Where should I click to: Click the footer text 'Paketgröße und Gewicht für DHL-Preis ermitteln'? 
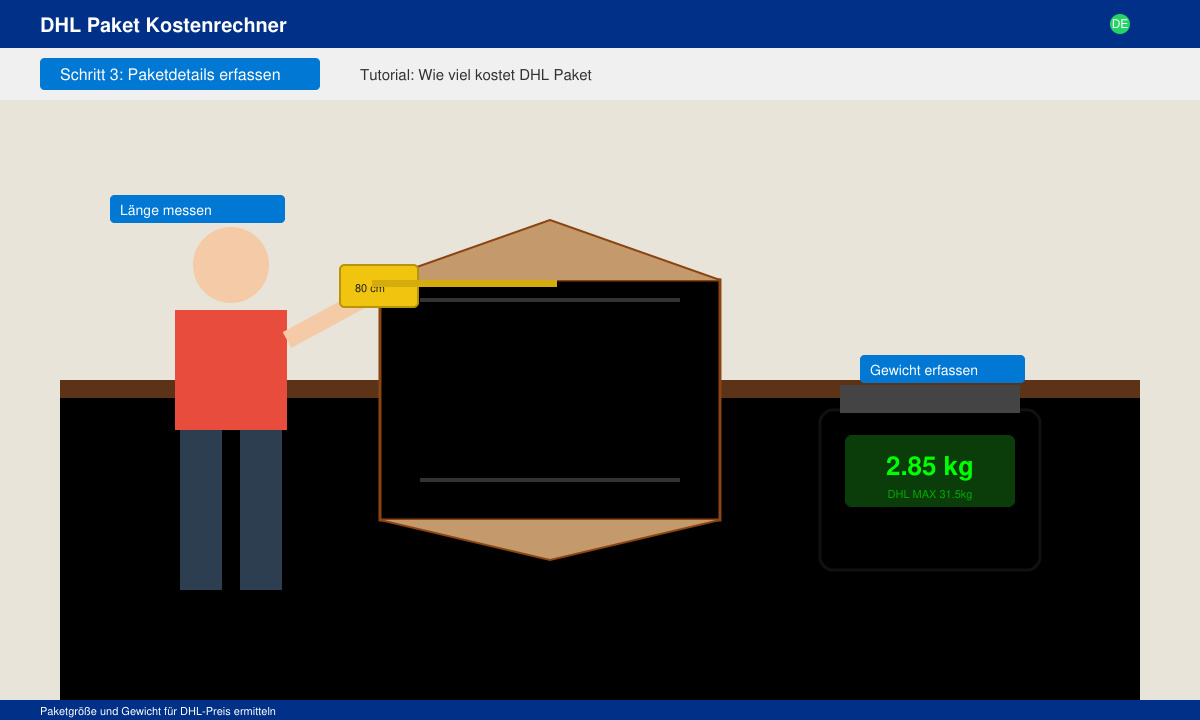pyautogui.click(x=158, y=711)
